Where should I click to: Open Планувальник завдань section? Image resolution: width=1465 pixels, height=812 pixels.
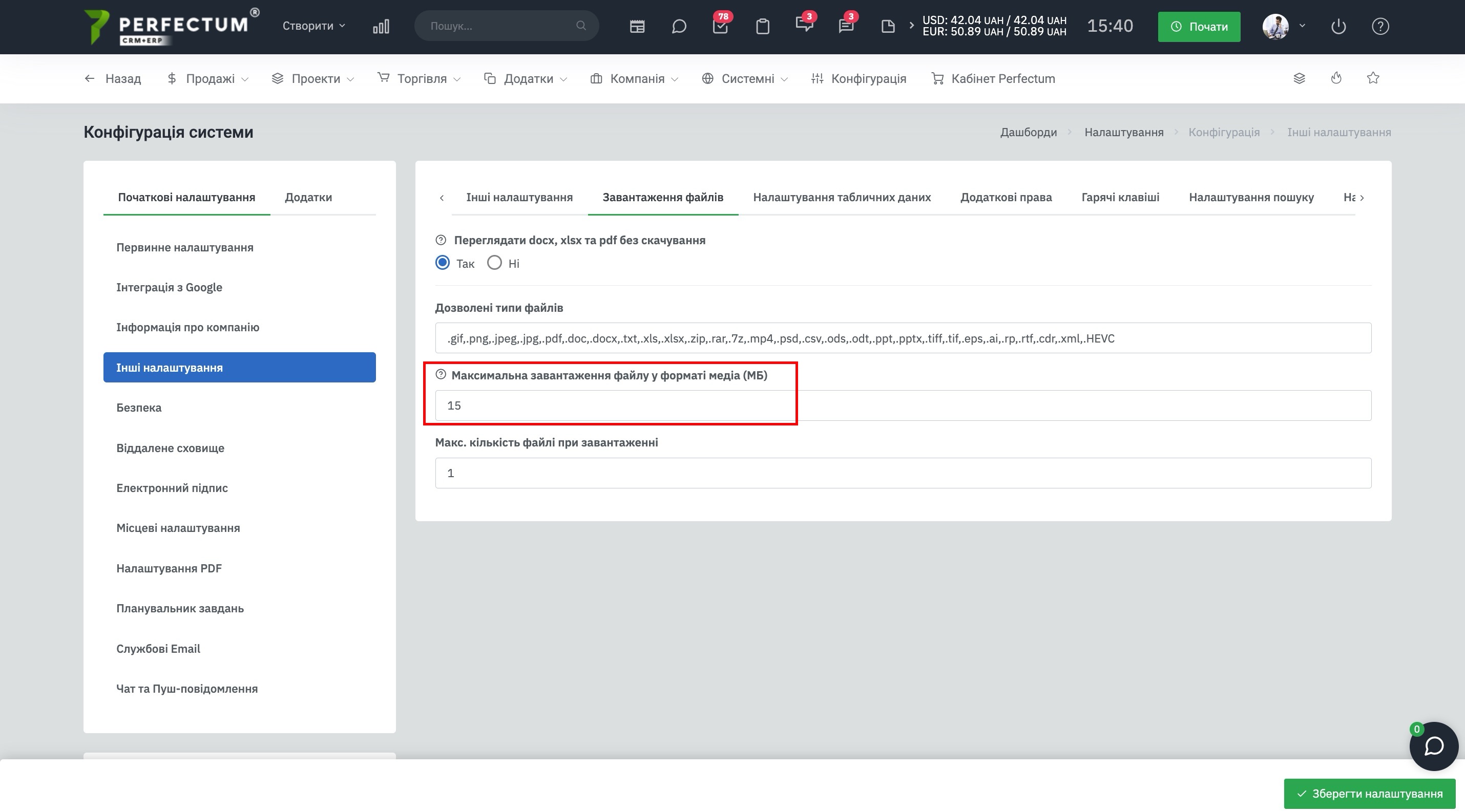point(239,608)
